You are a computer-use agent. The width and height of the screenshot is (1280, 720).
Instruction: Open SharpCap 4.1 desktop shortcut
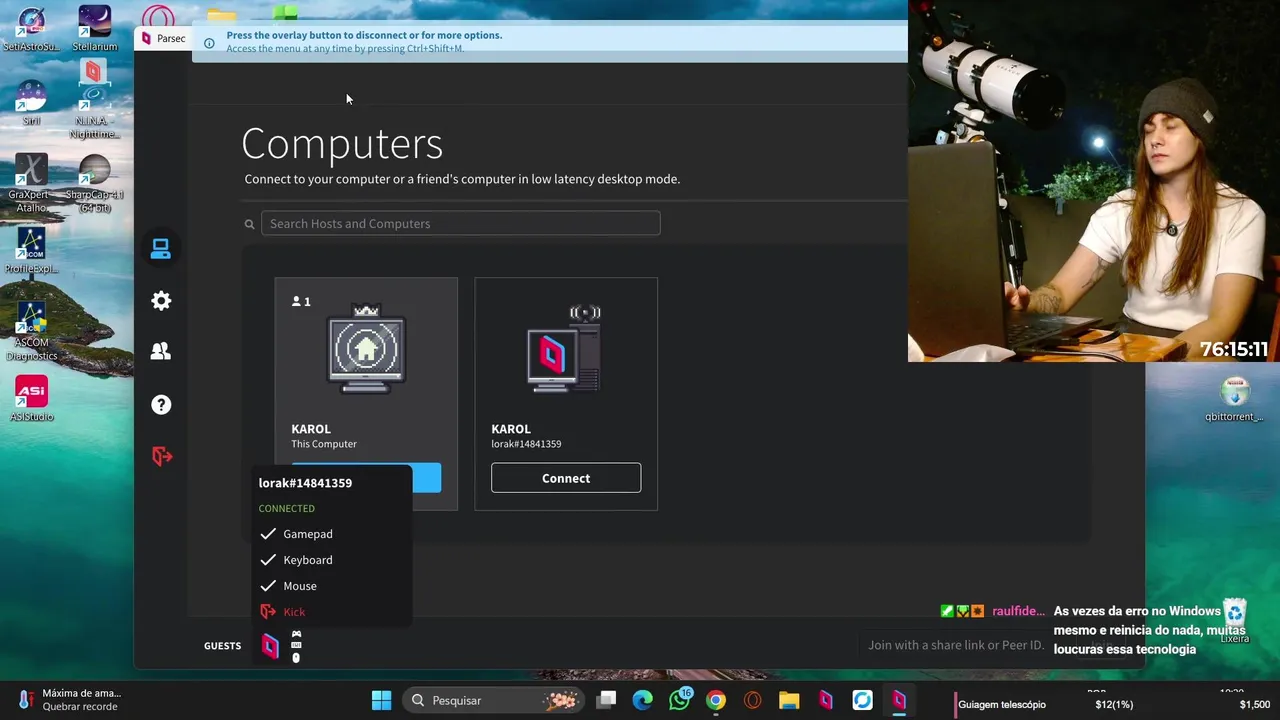point(94,183)
